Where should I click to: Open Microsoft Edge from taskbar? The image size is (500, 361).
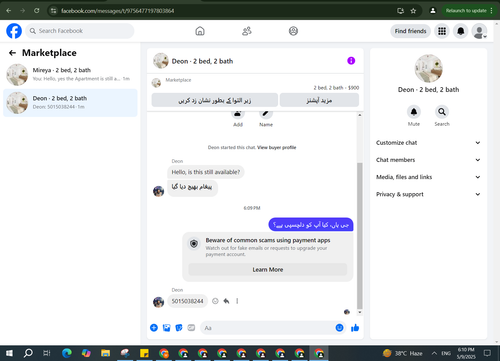(67, 353)
